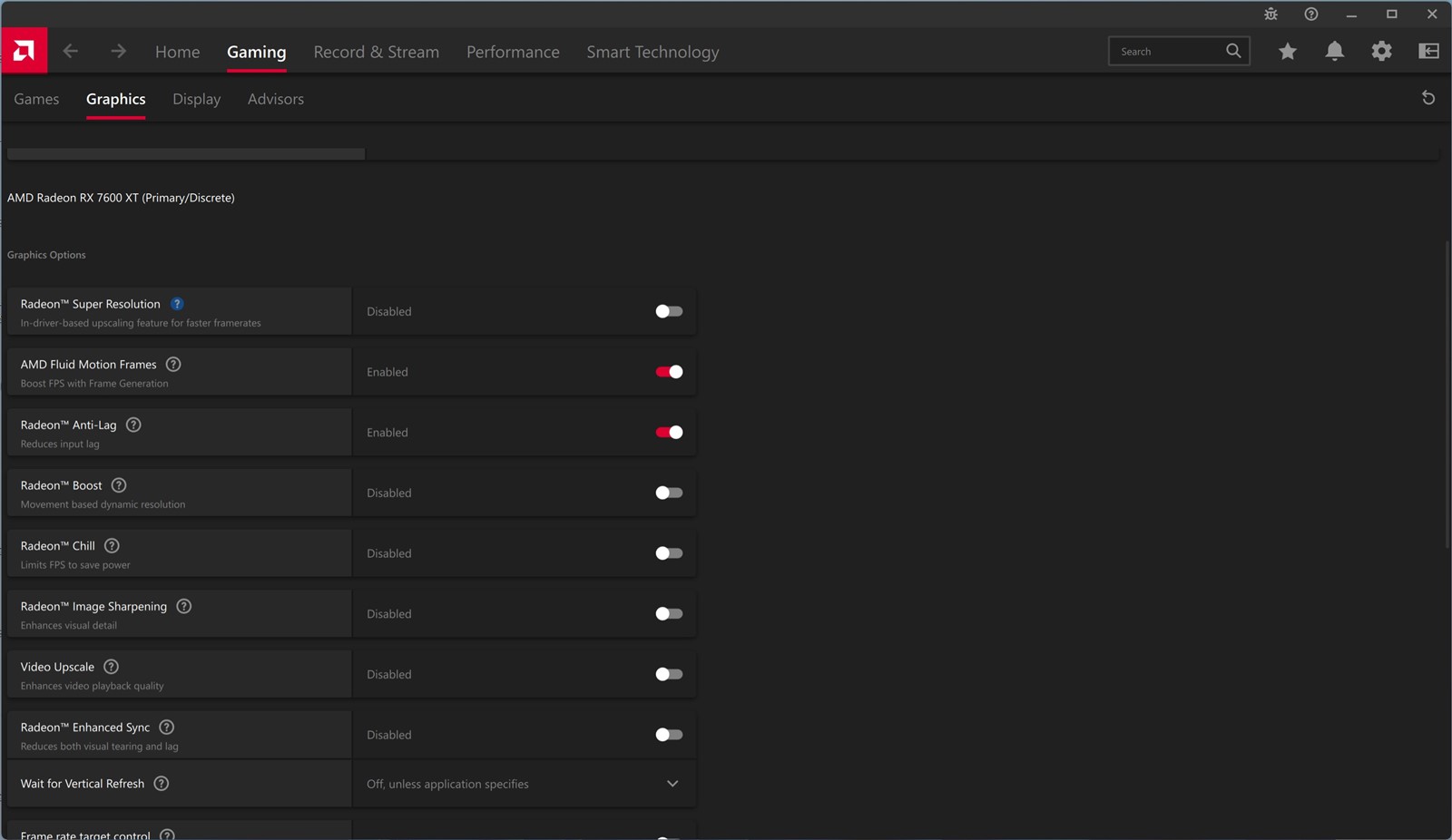Screen dimensions: 1452x840
Task: Enable Radeon Boost toggle
Action: pyautogui.click(x=669, y=493)
